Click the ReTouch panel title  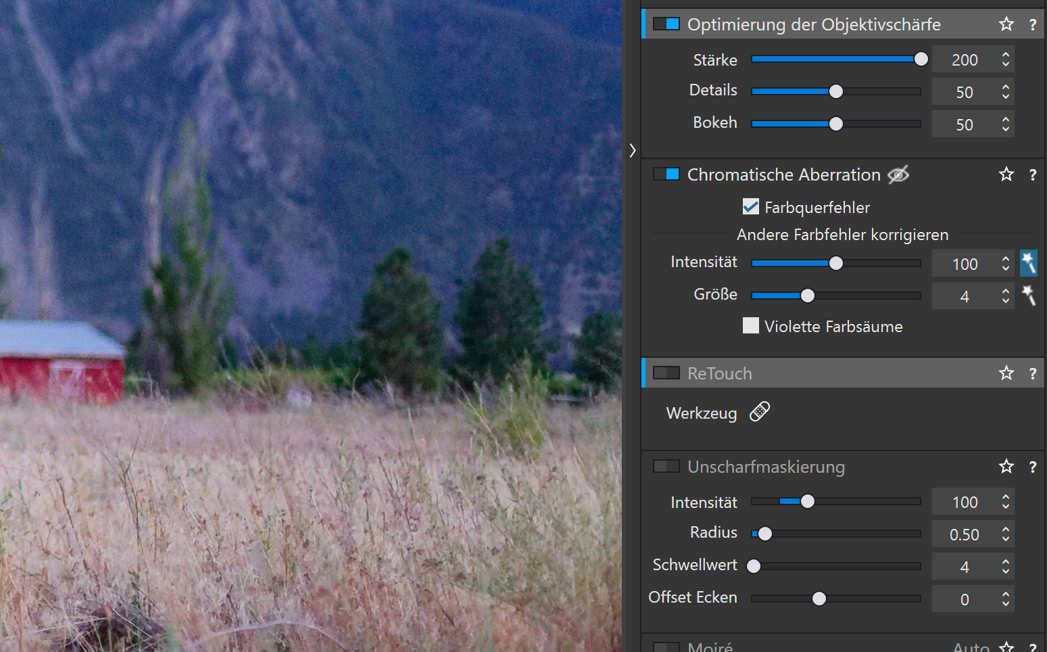click(719, 373)
